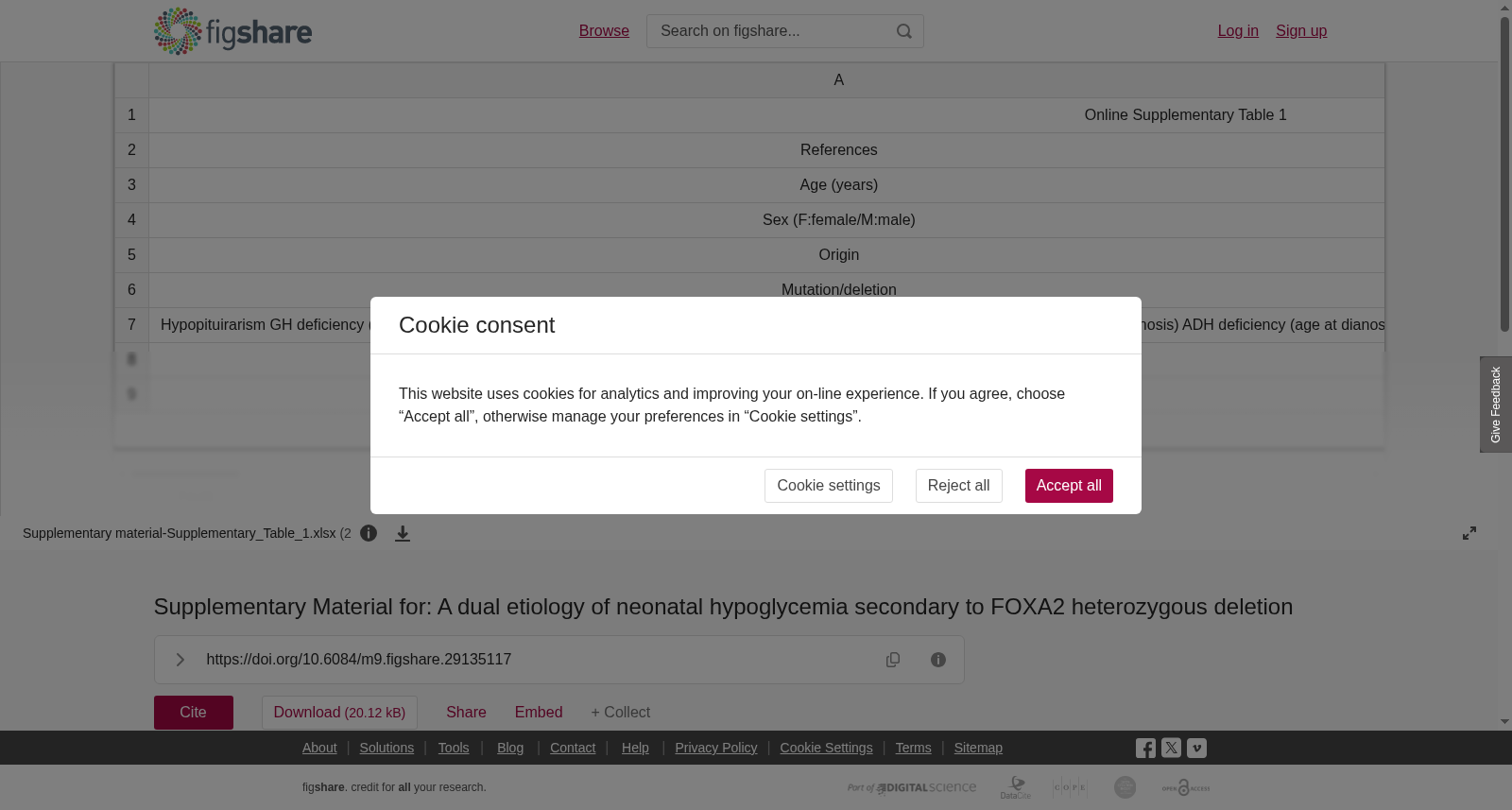Reject all cookies
Screen dimensions: 1512x810
pos(959,486)
